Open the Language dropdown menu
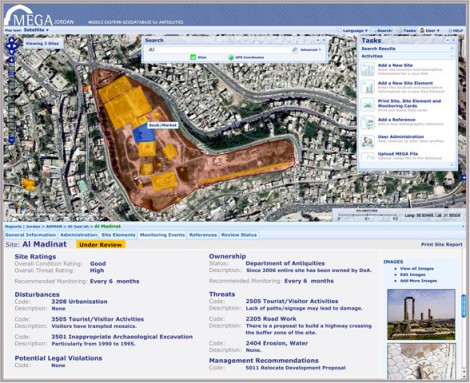 [355, 30]
